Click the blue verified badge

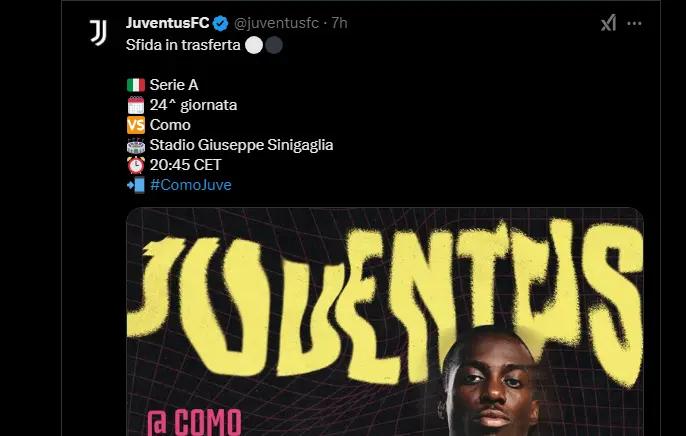point(220,23)
